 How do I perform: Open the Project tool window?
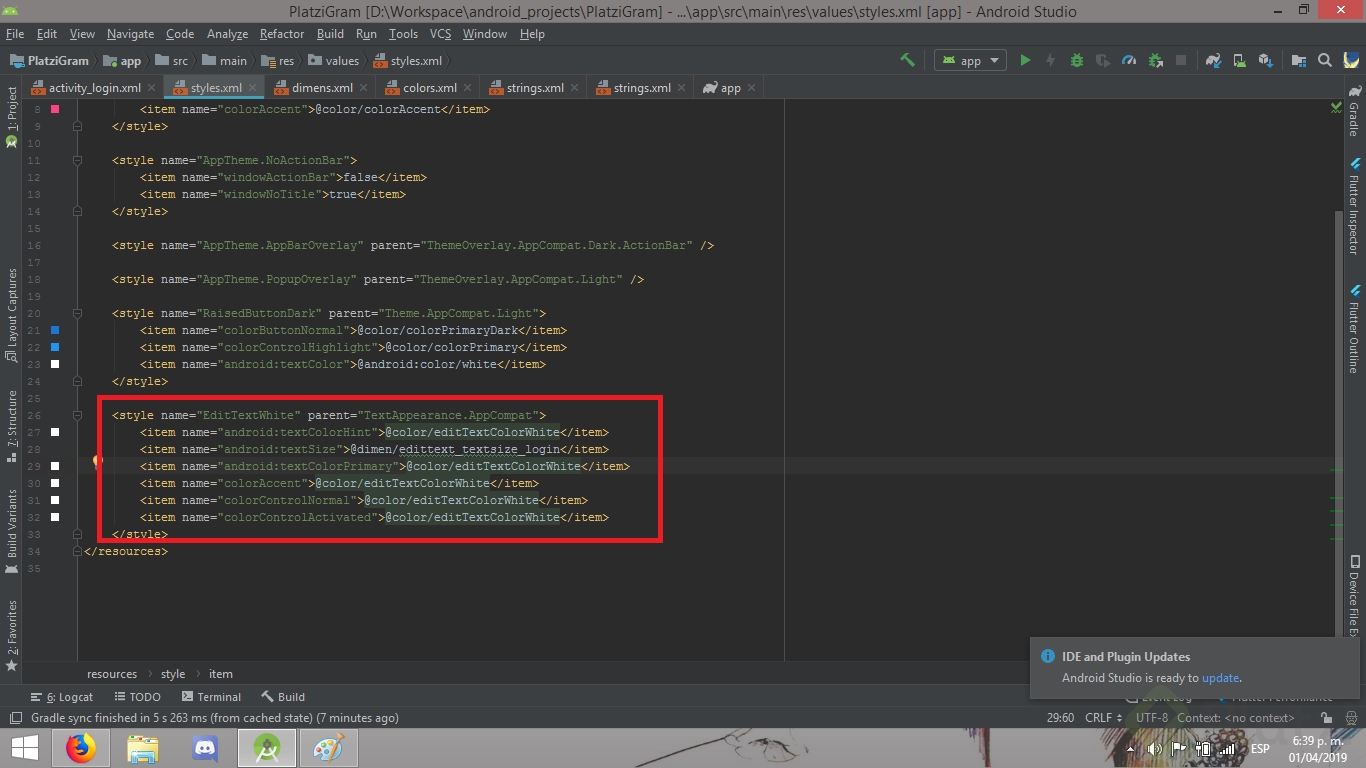point(12,117)
